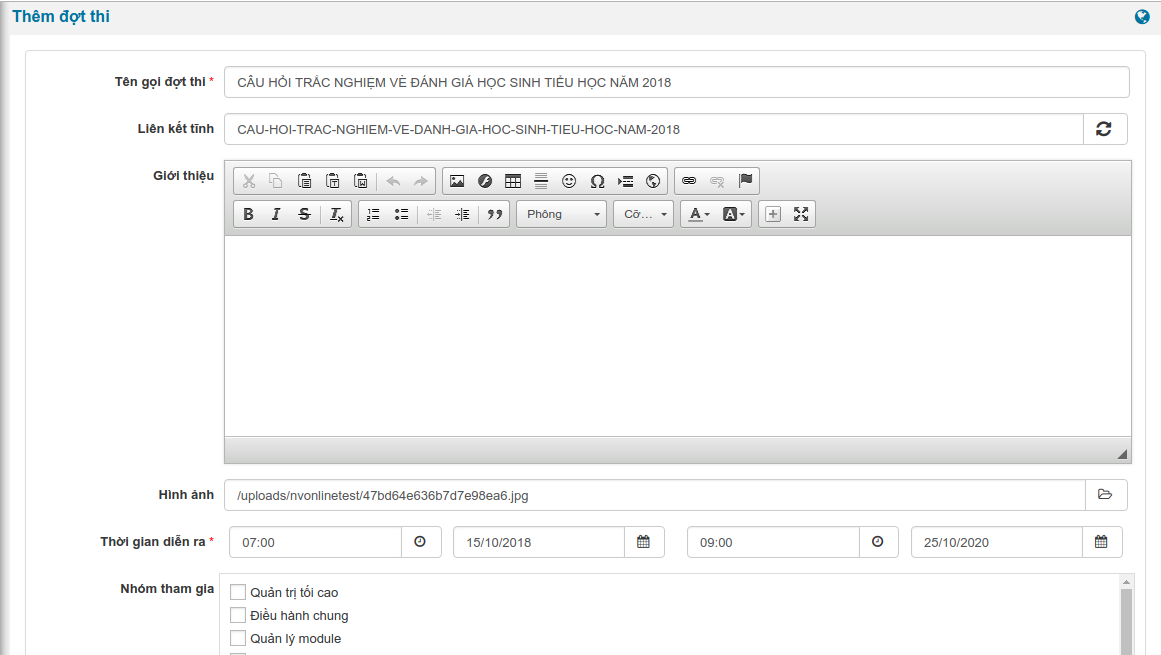Browse for image file with folder button

coord(1105,495)
